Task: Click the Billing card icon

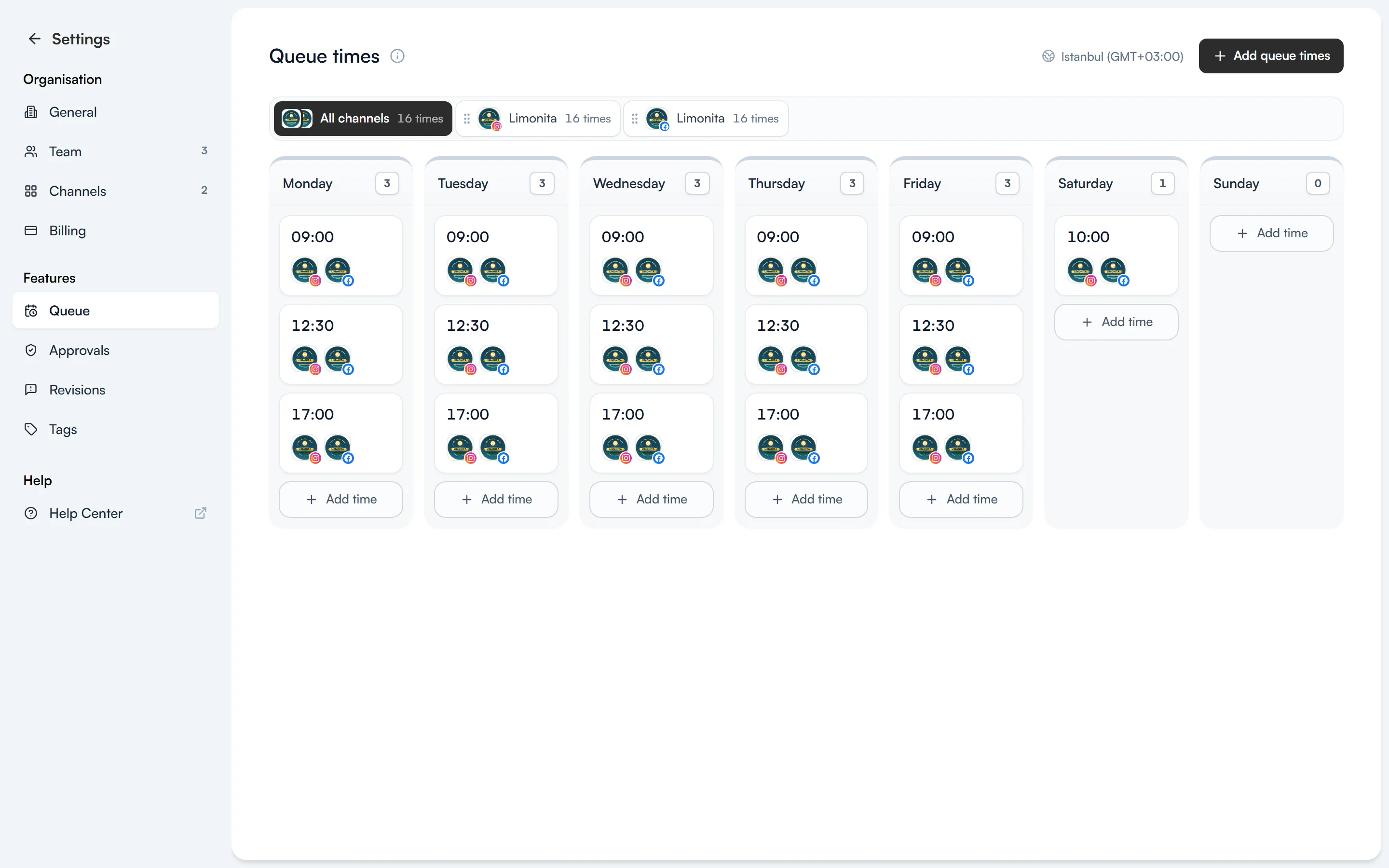Action: (31, 231)
